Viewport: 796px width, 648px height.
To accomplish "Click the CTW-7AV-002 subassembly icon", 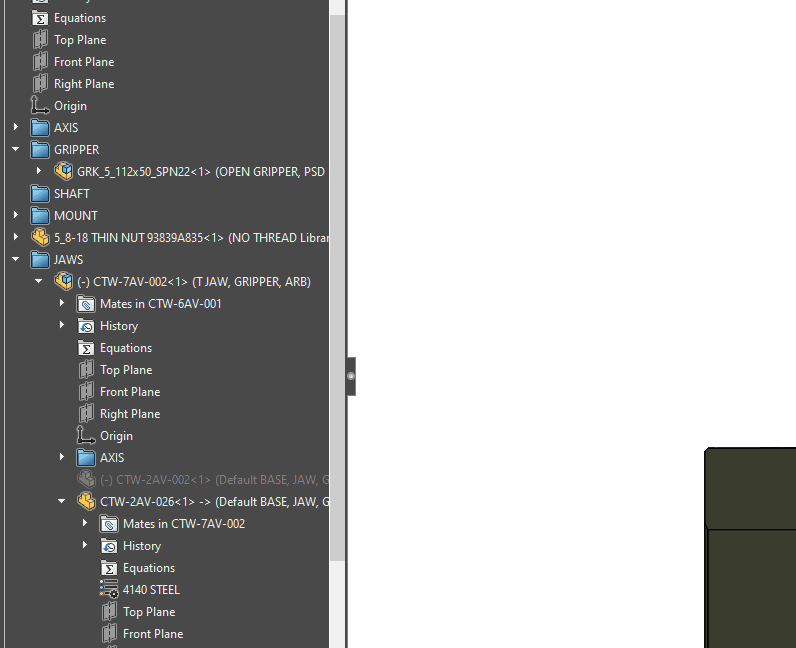I will click(63, 282).
